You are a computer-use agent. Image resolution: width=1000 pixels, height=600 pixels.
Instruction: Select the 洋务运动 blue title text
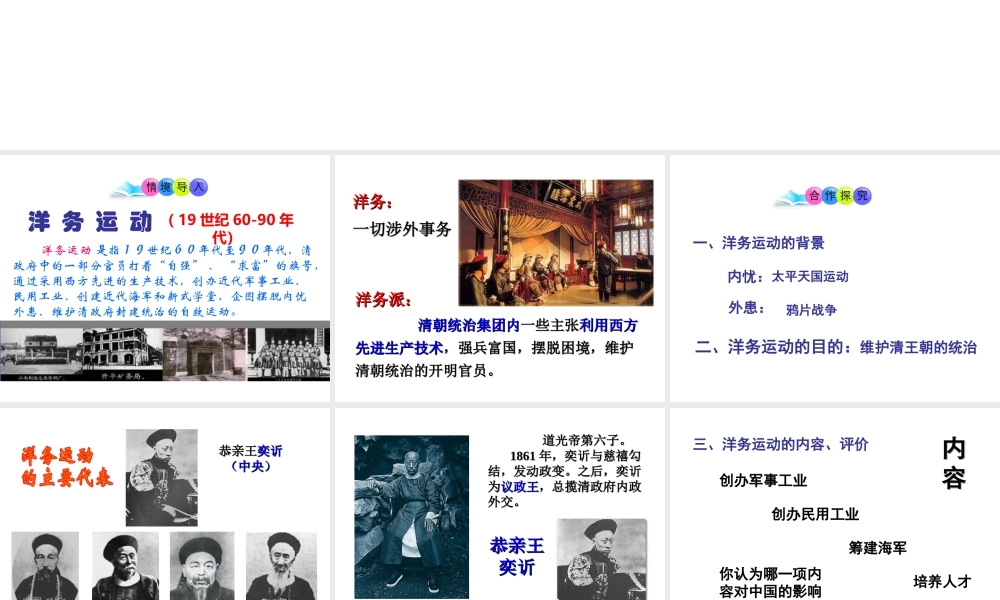91,221
